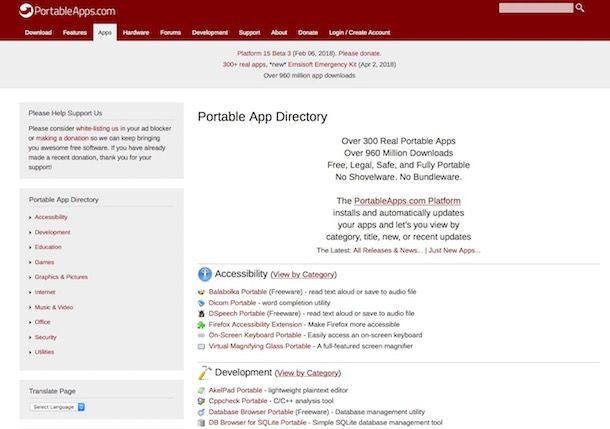Image resolution: width=610 pixels, height=429 pixels.
Task: Click the PortableApps.com logo
Action: [x=67, y=11]
